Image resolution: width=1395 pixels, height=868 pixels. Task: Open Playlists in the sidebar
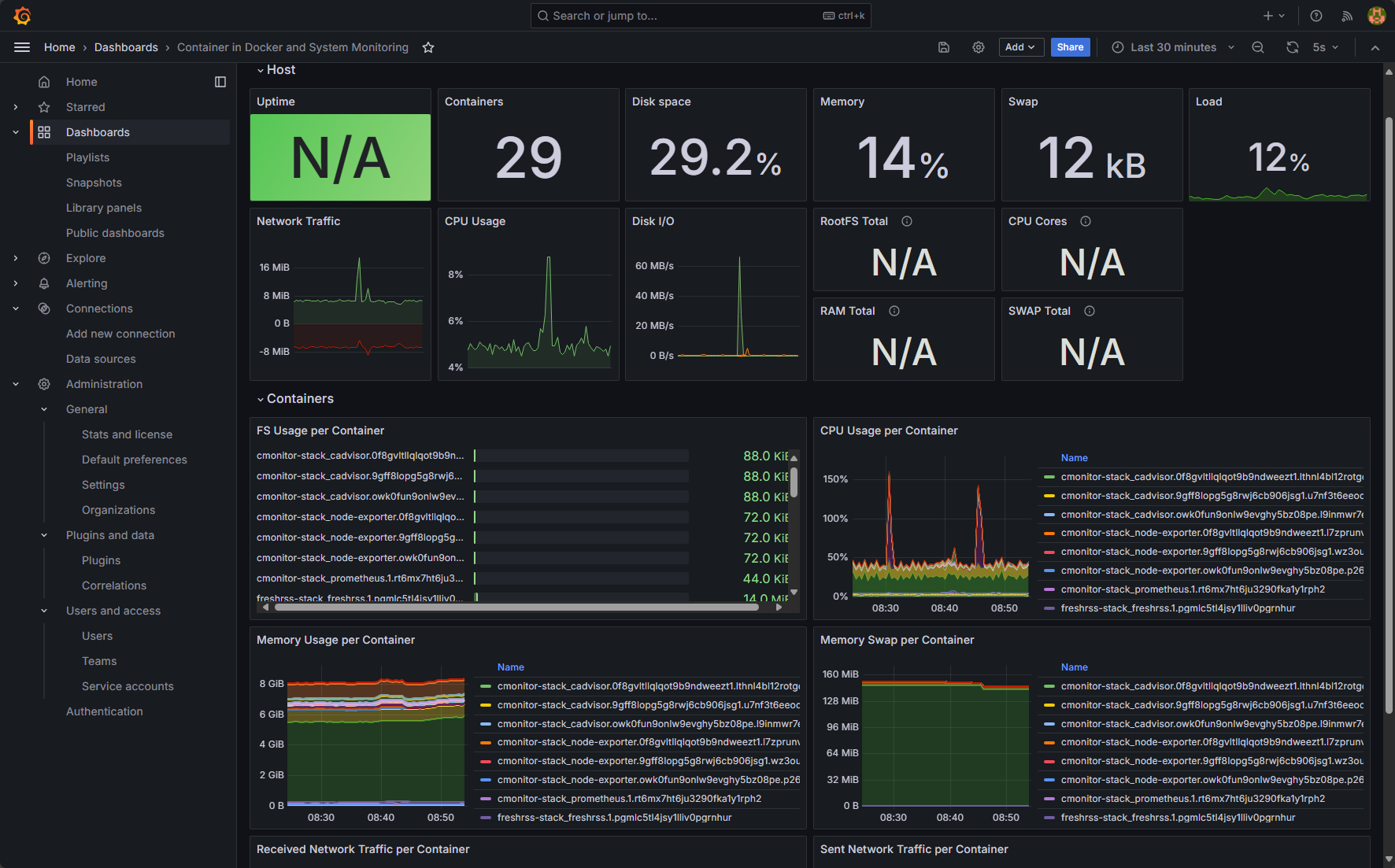point(87,157)
